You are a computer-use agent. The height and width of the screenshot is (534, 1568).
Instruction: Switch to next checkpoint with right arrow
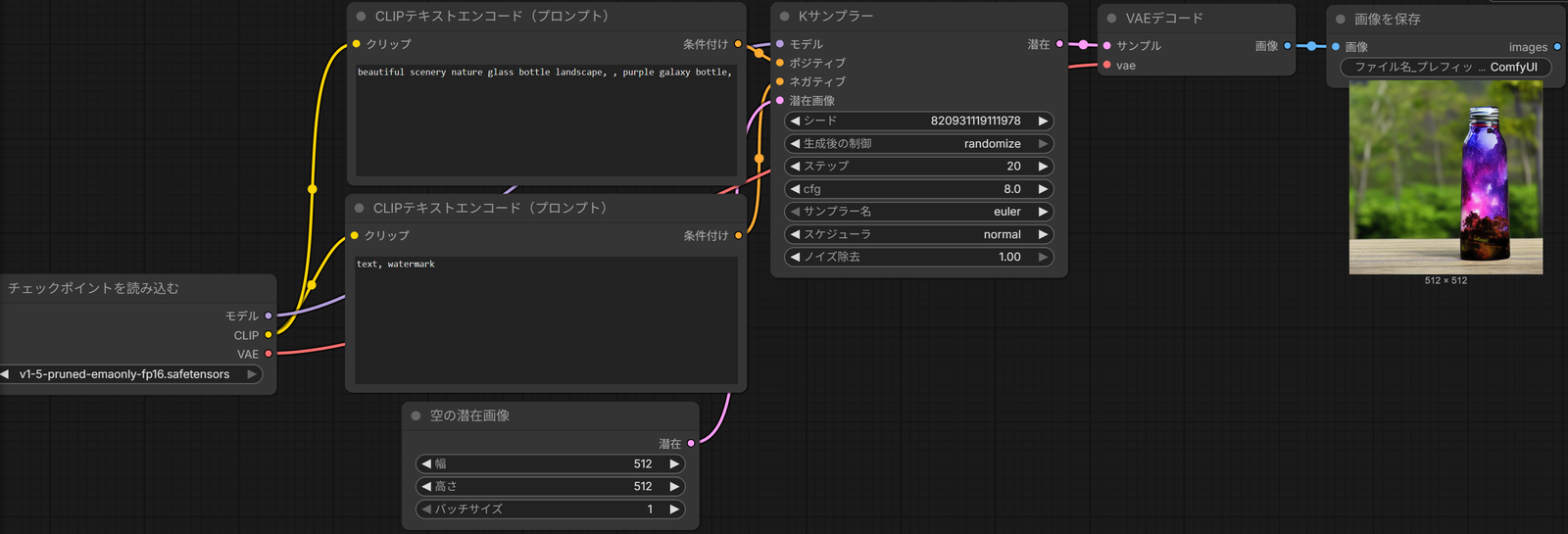252,374
